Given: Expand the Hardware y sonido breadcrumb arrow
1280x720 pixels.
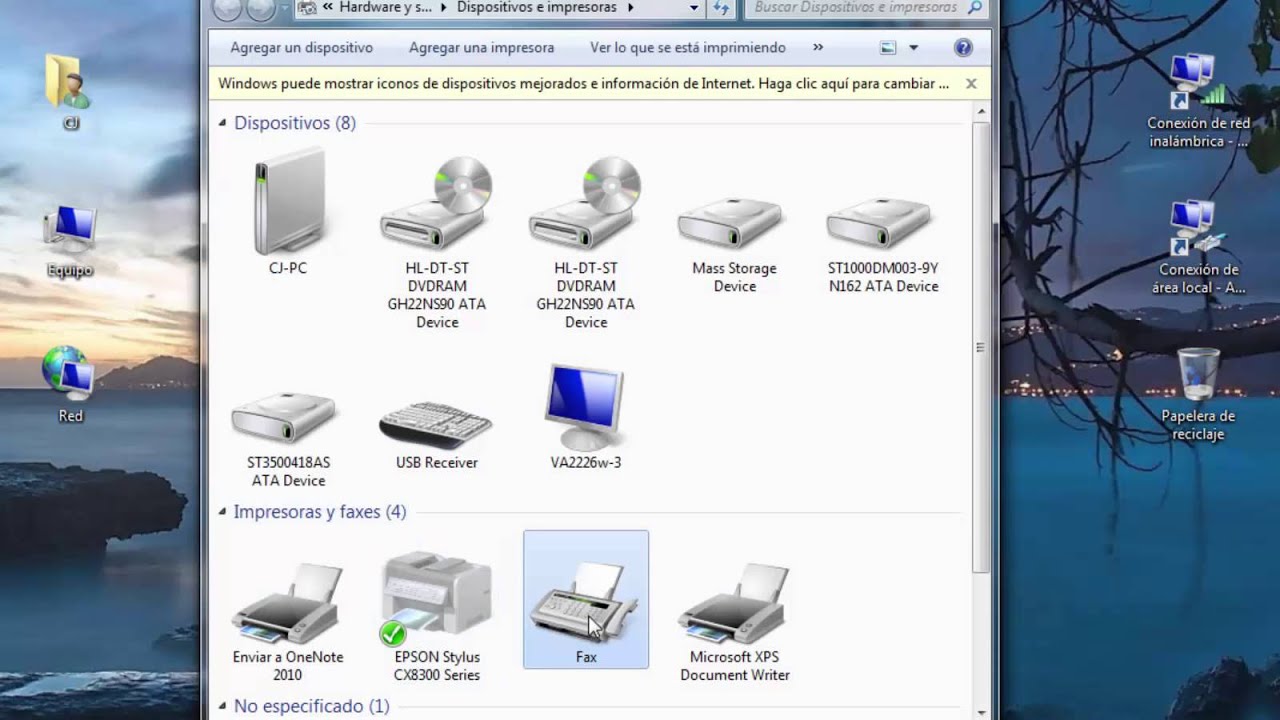Looking at the screenshot, I should 443,8.
